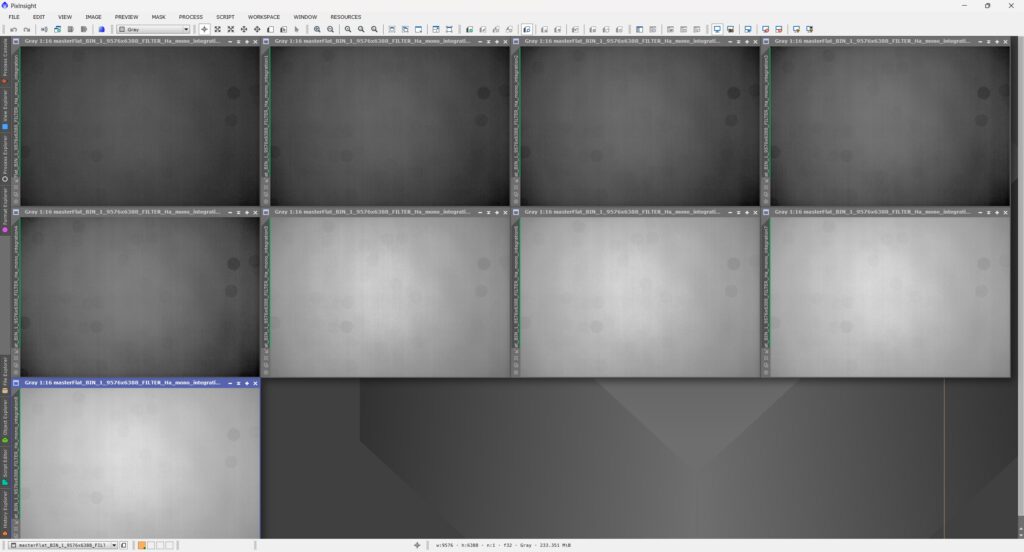The image size is (1024, 552).
Task: Click the Undo icon in toolbar
Action: click(x=13, y=29)
